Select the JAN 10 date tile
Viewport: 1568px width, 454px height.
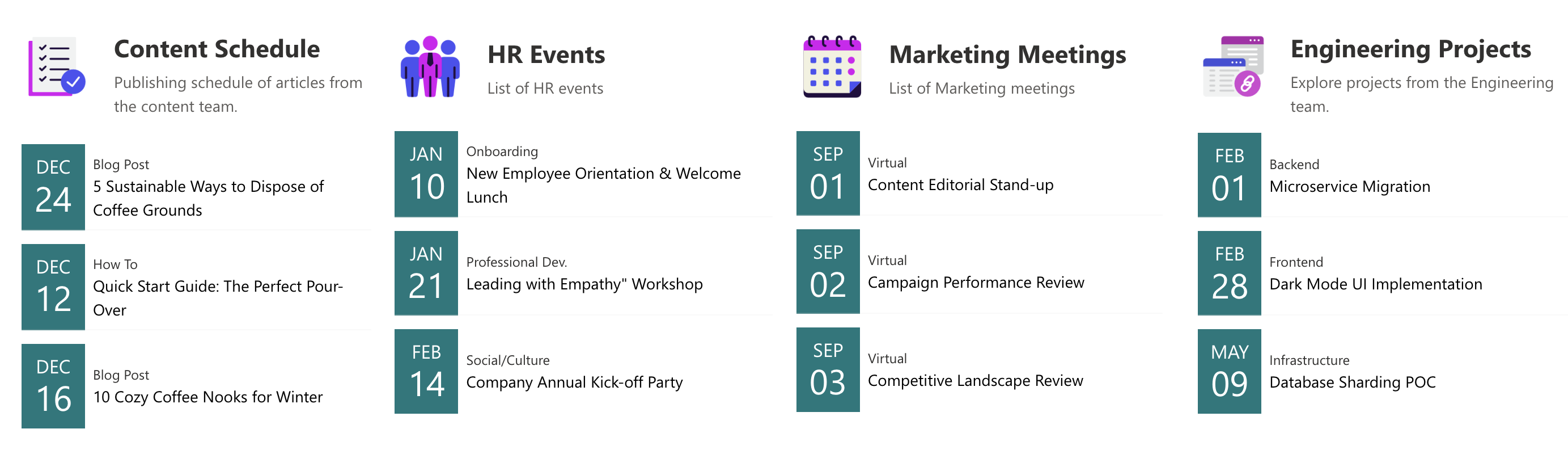(426, 175)
